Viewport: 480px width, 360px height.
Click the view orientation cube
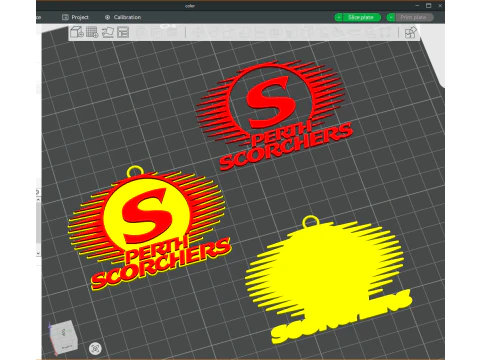click(x=63, y=336)
